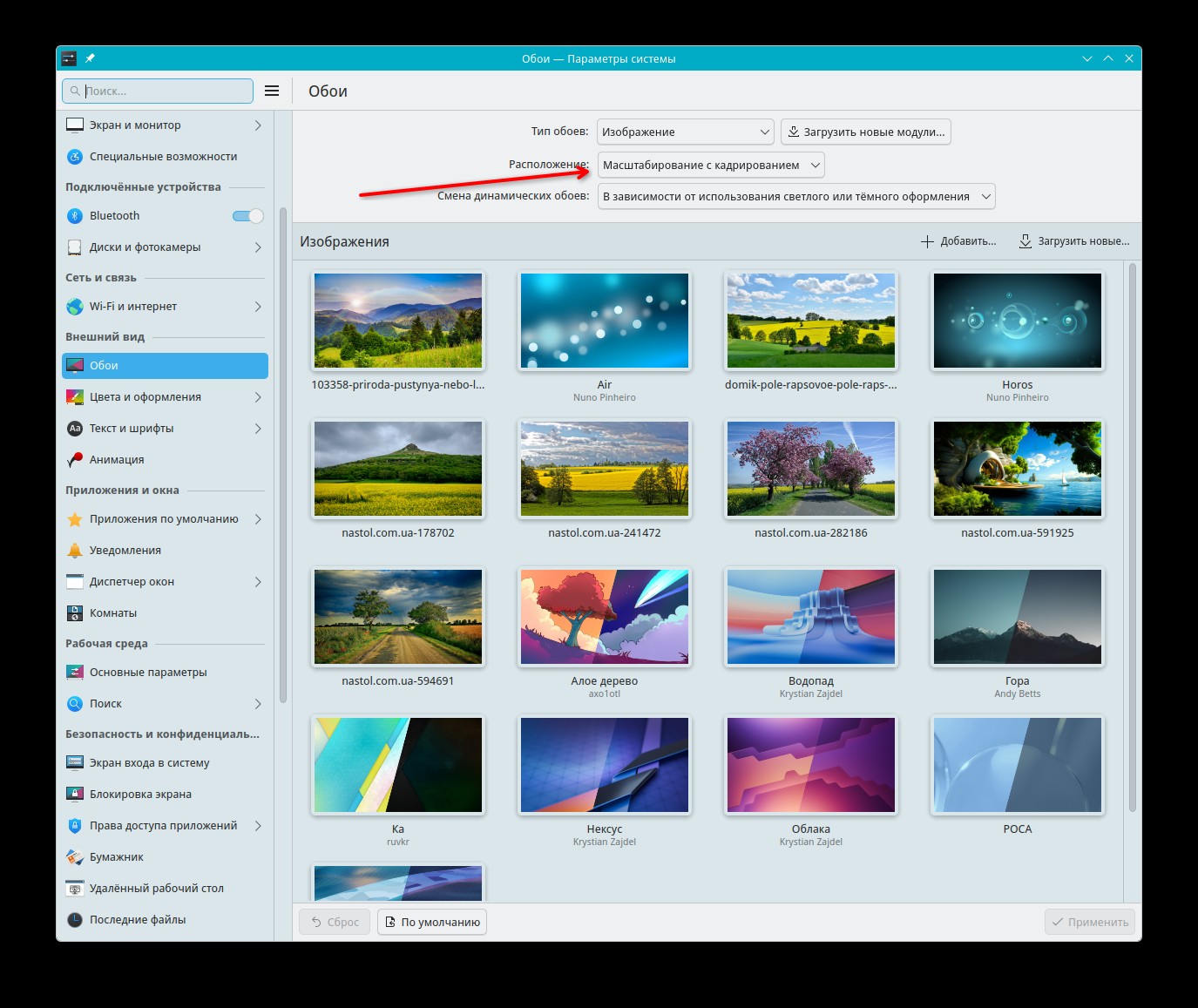
Task: Click the Defaults (По умолчанию) button
Action: (x=432, y=922)
